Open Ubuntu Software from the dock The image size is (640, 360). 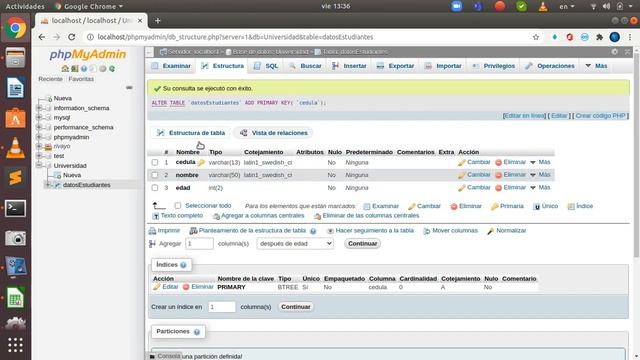click(x=16, y=118)
